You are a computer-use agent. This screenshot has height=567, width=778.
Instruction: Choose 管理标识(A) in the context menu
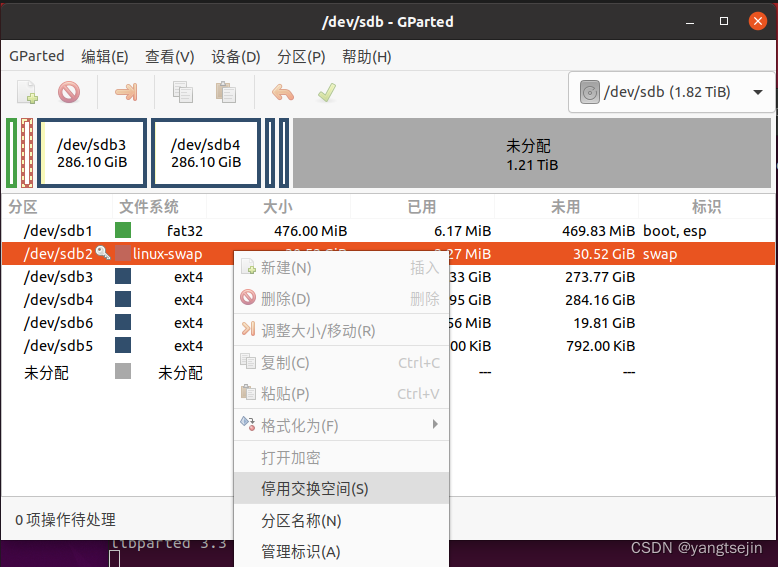(341, 551)
